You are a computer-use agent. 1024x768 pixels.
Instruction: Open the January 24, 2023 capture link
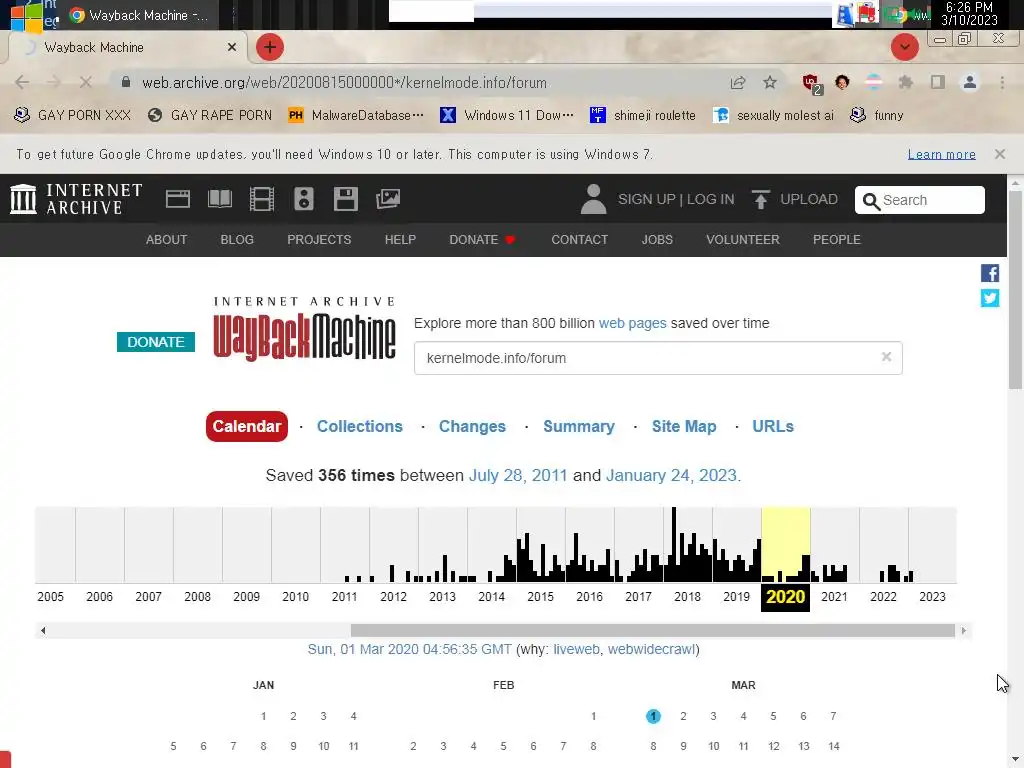671,475
